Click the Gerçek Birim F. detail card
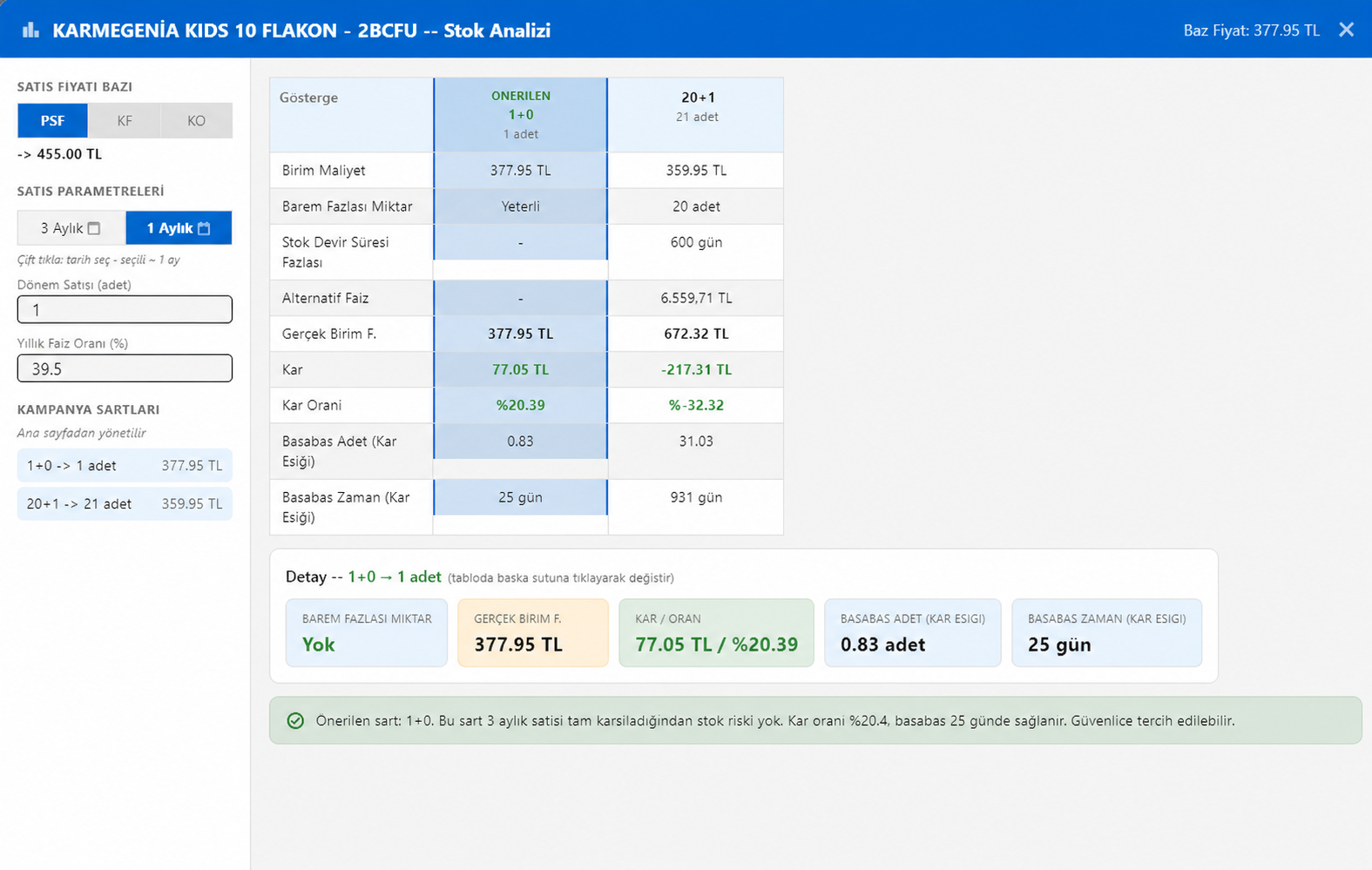The image size is (1372, 870). click(533, 632)
